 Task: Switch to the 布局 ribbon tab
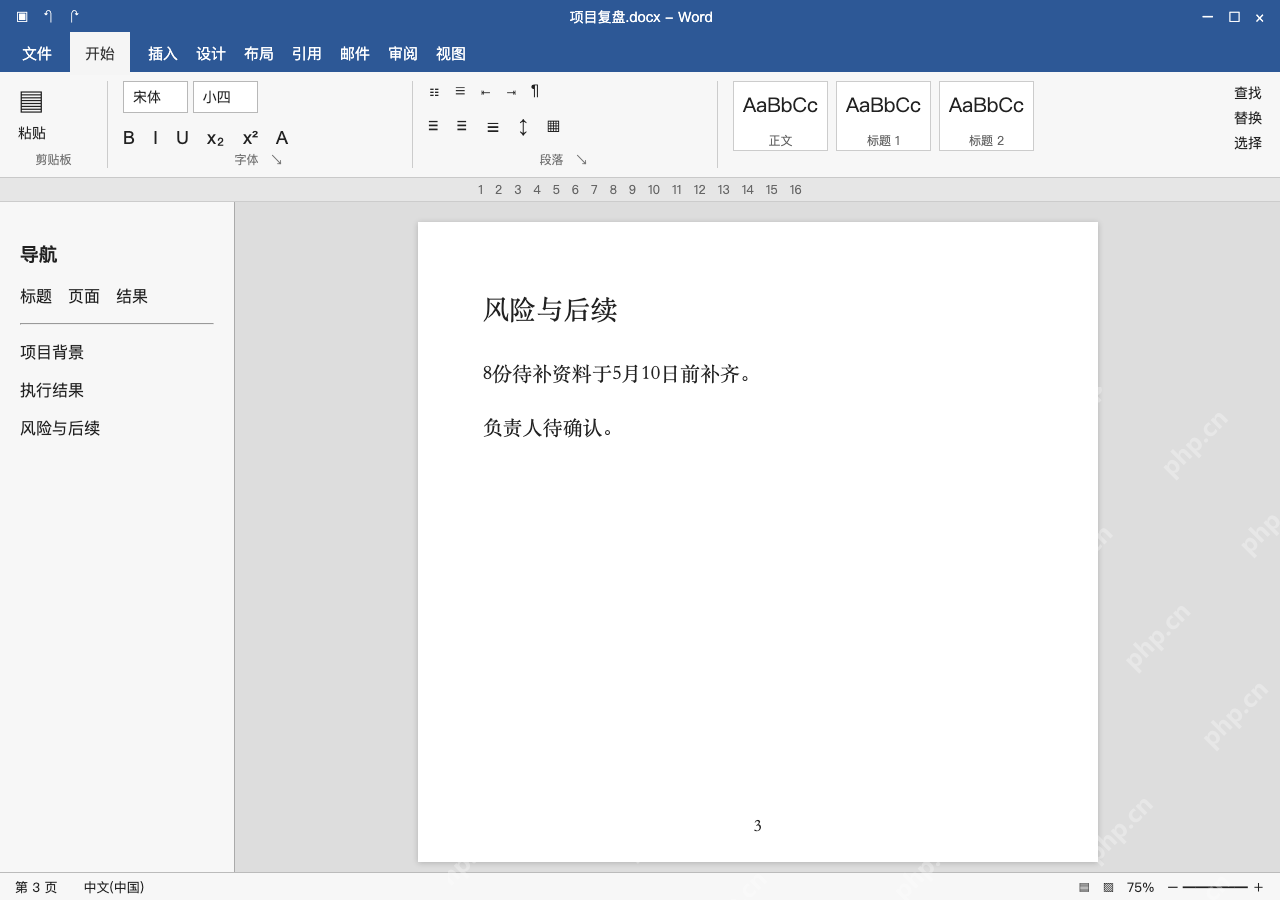click(259, 54)
